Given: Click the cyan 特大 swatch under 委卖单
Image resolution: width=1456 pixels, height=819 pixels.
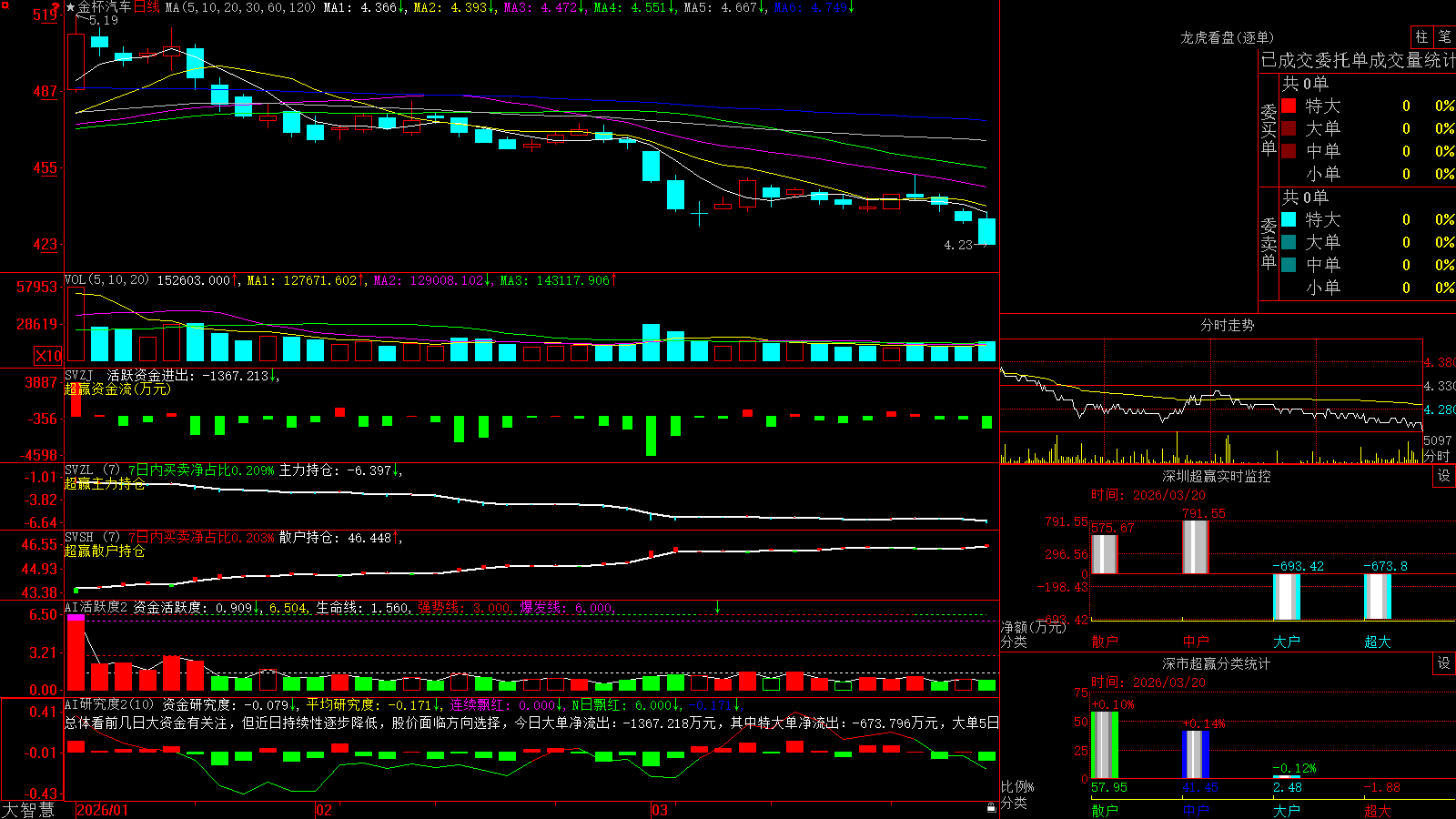Looking at the screenshot, I should [x=1289, y=219].
